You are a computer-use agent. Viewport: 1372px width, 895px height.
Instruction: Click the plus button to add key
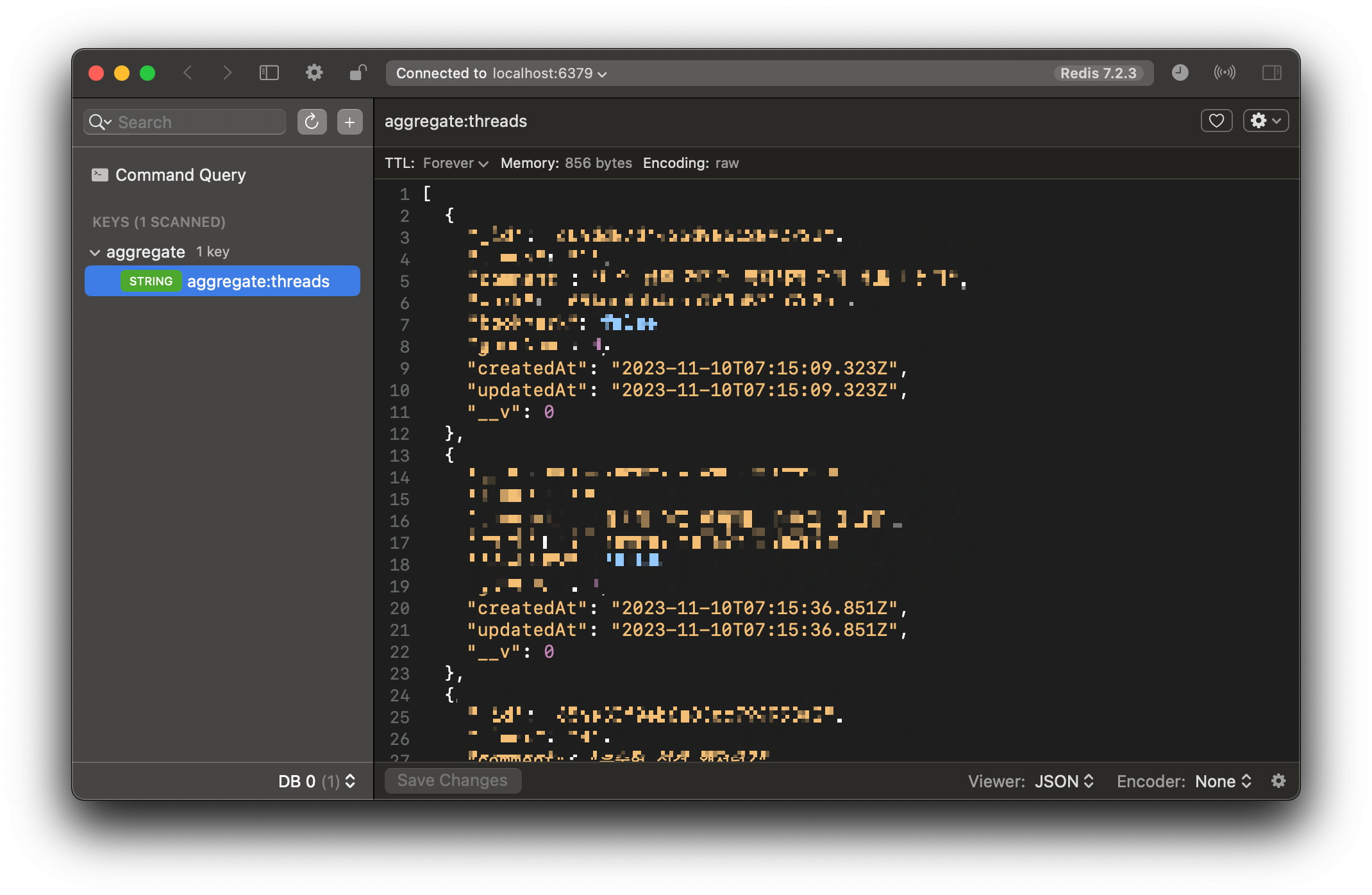click(x=349, y=122)
